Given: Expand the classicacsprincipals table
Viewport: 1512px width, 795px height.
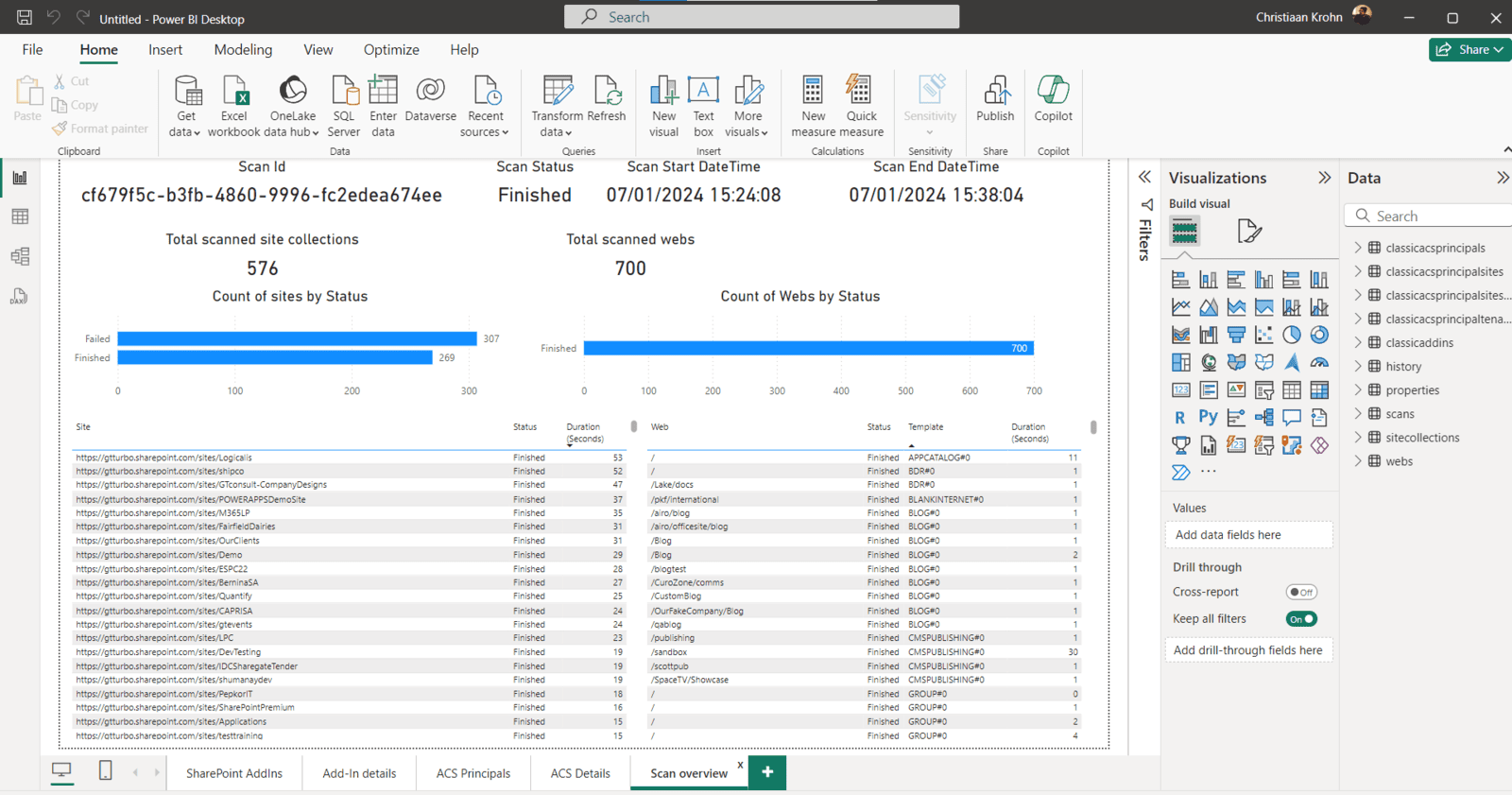Looking at the screenshot, I should point(1358,248).
